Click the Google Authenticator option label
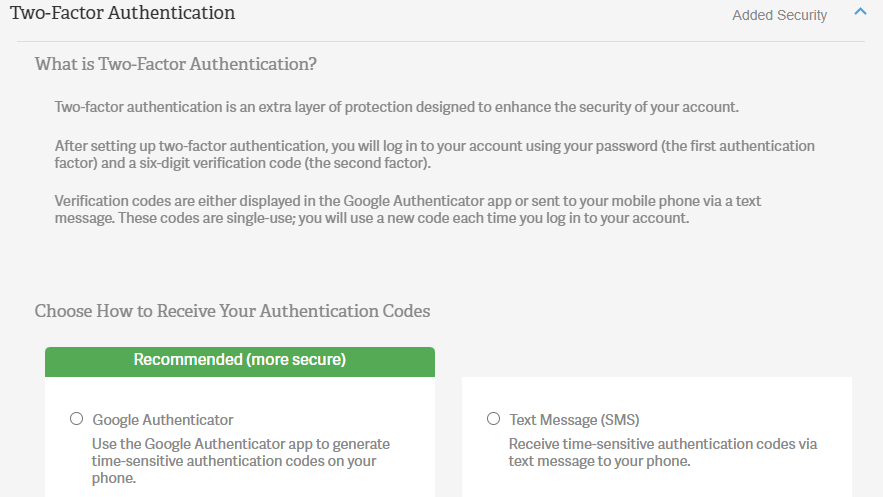Viewport: 883px width, 497px height. coord(163,420)
